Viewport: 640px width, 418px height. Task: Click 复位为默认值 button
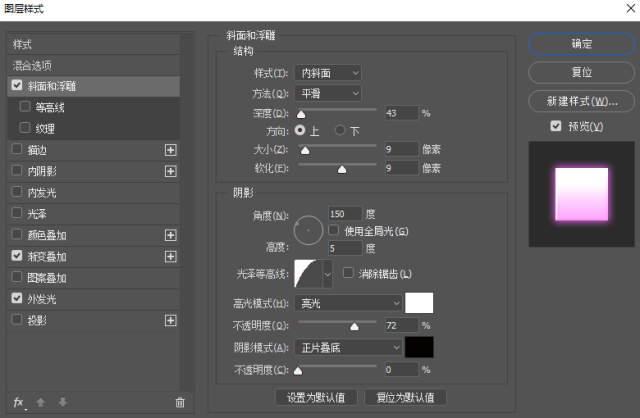point(405,397)
